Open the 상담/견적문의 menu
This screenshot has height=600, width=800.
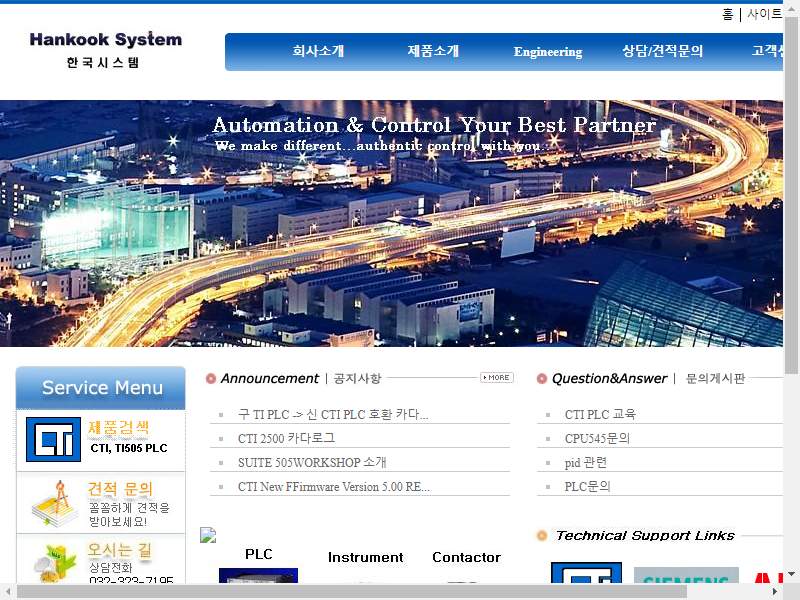click(662, 51)
